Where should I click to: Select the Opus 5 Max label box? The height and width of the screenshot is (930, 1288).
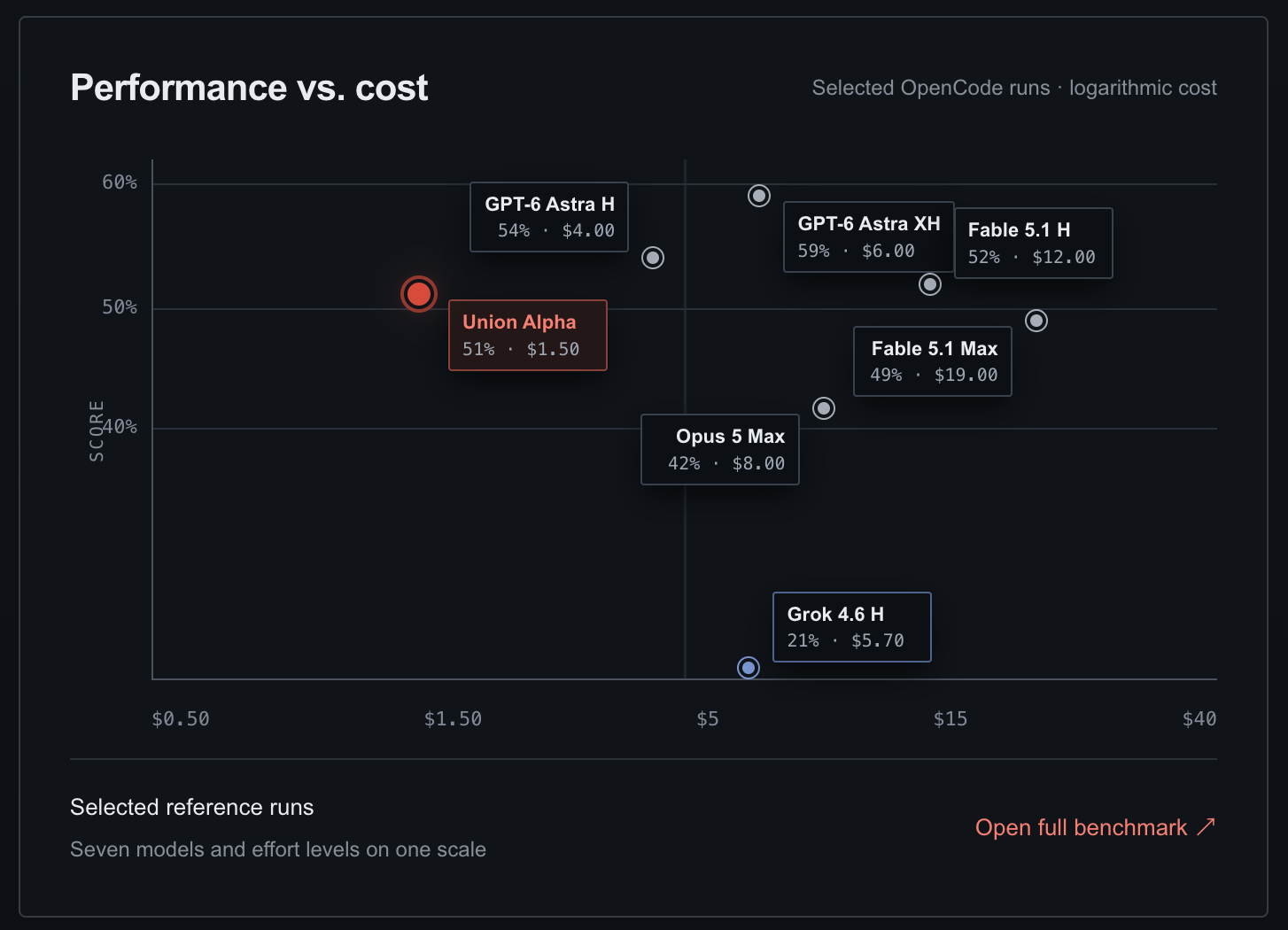click(x=720, y=450)
